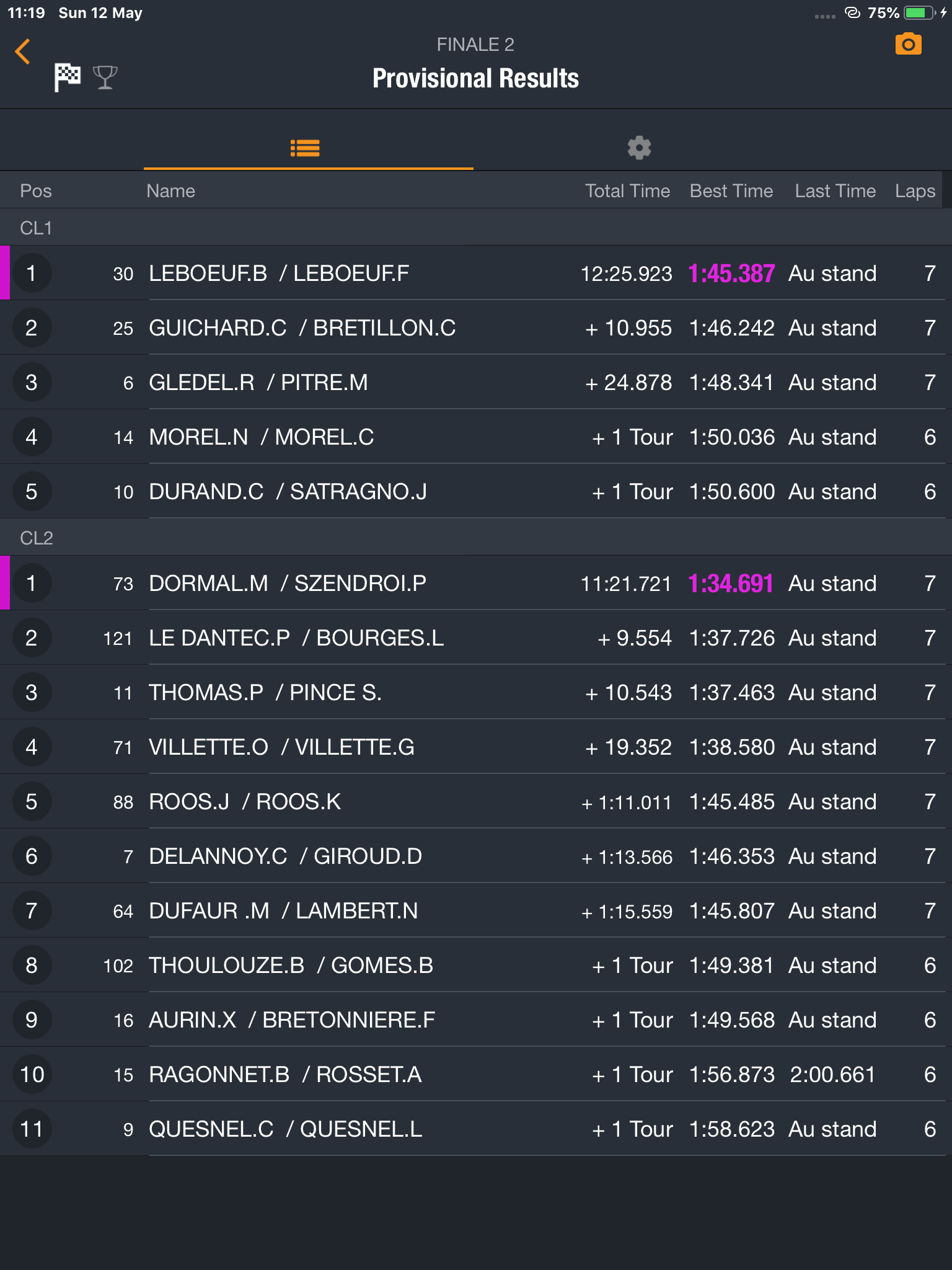The image size is (952, 1270).
Task: Select the Laps column header
Action: click(x=915, y=191)
